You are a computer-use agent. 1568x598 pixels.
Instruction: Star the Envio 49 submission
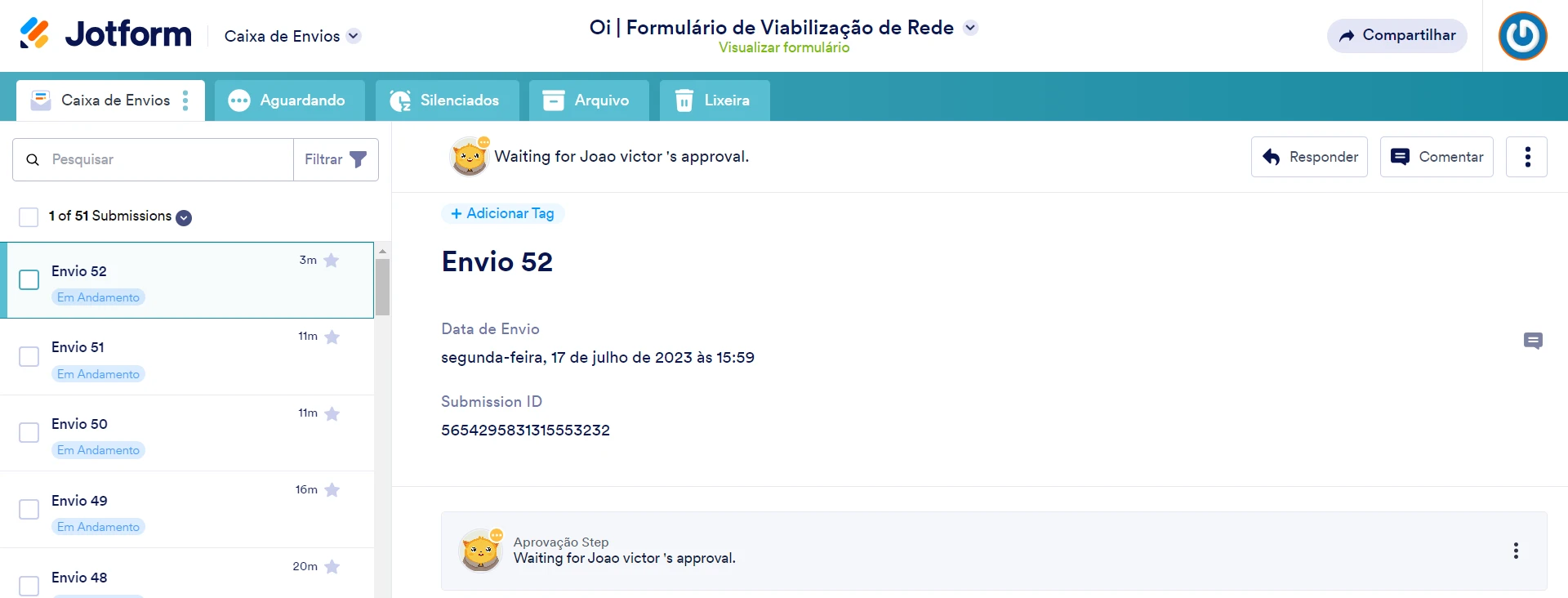coord(332,490)
